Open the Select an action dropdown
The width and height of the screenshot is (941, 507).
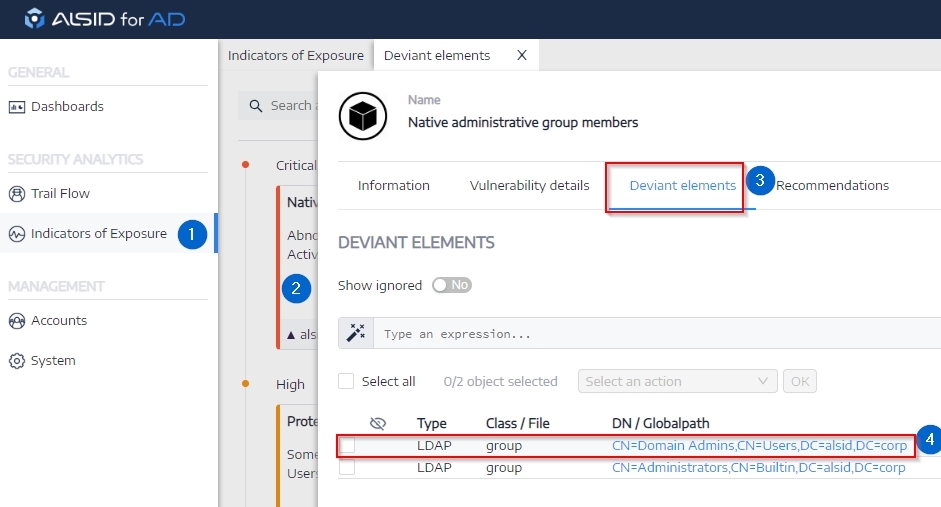coord(678,381)
